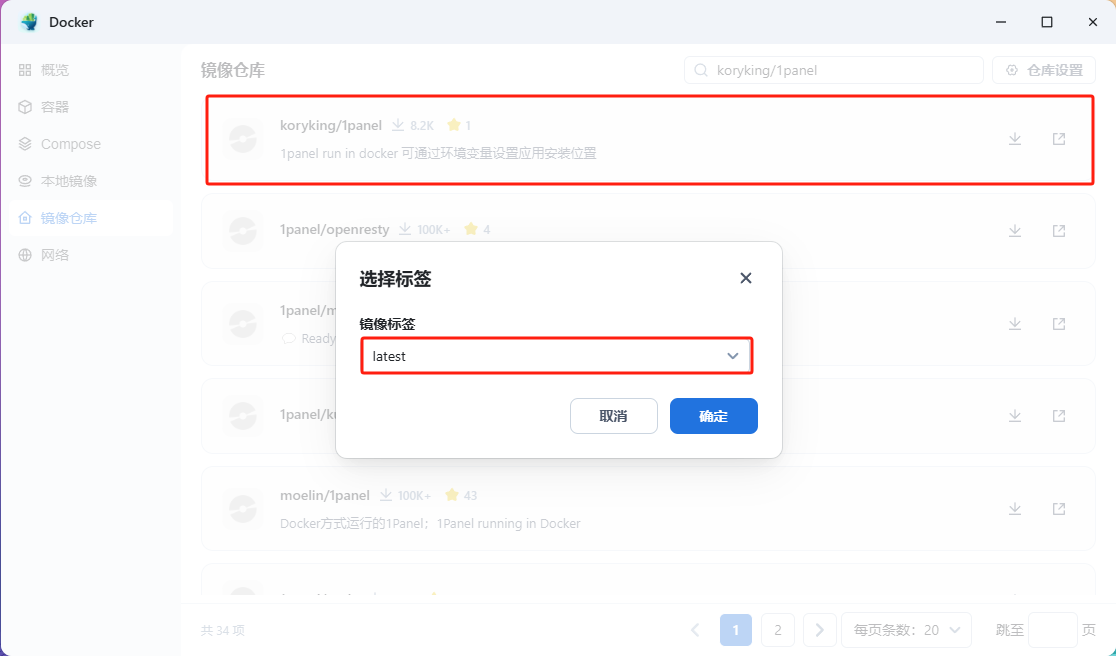Open 仓库设置 registry settings
The height and width of the screenshot is (656, 1116).
(x=1043, y=70)
